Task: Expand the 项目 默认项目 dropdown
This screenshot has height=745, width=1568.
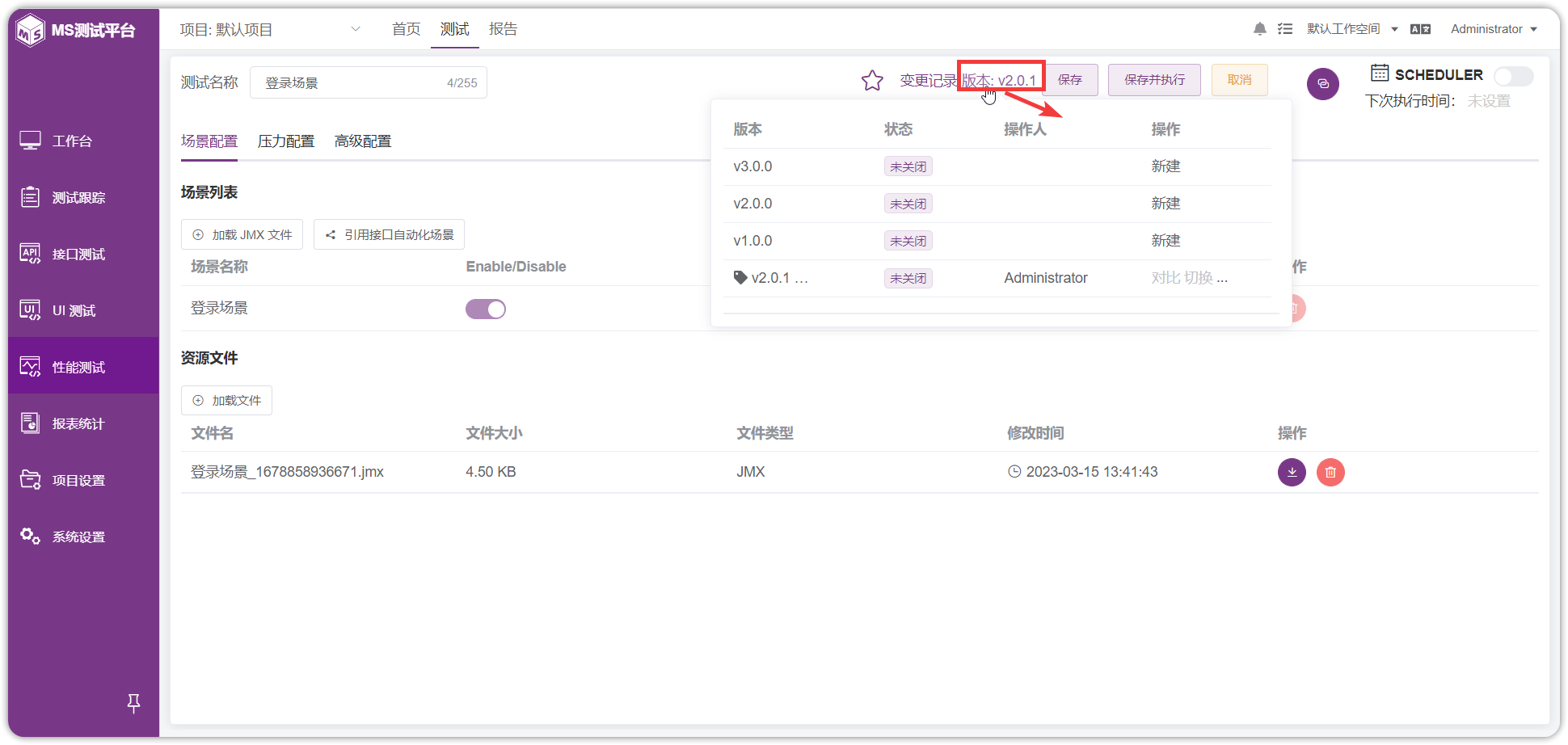Action: click(x=270, y=29)
